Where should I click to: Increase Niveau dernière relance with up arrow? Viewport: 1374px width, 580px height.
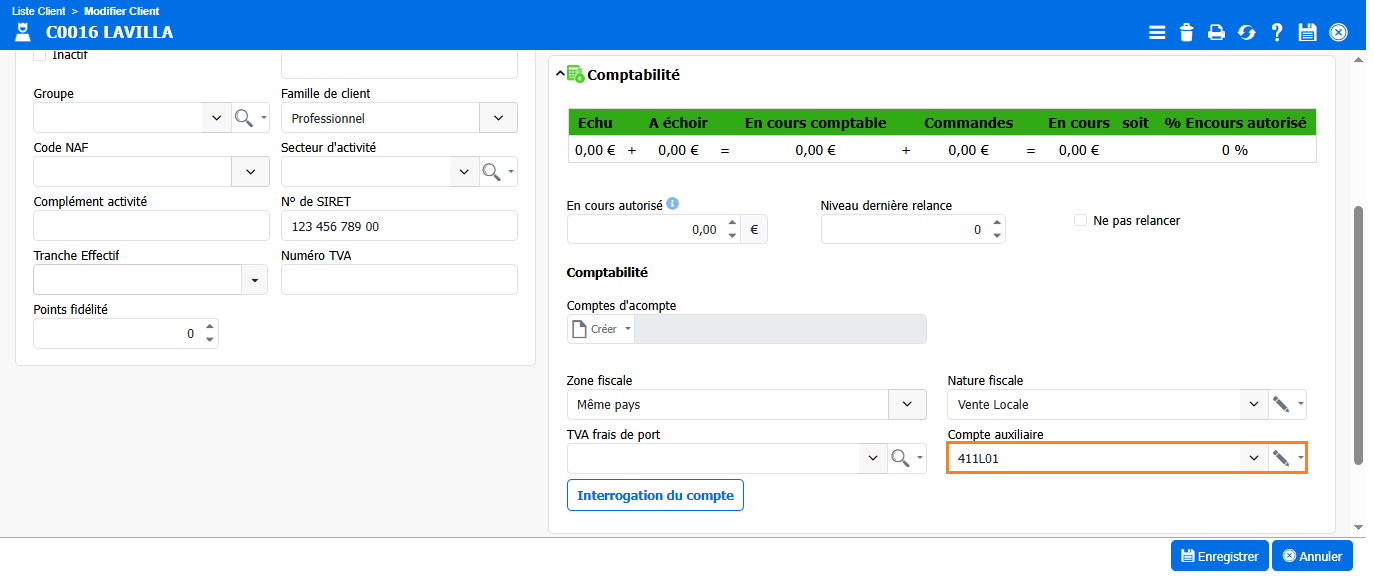995,224
